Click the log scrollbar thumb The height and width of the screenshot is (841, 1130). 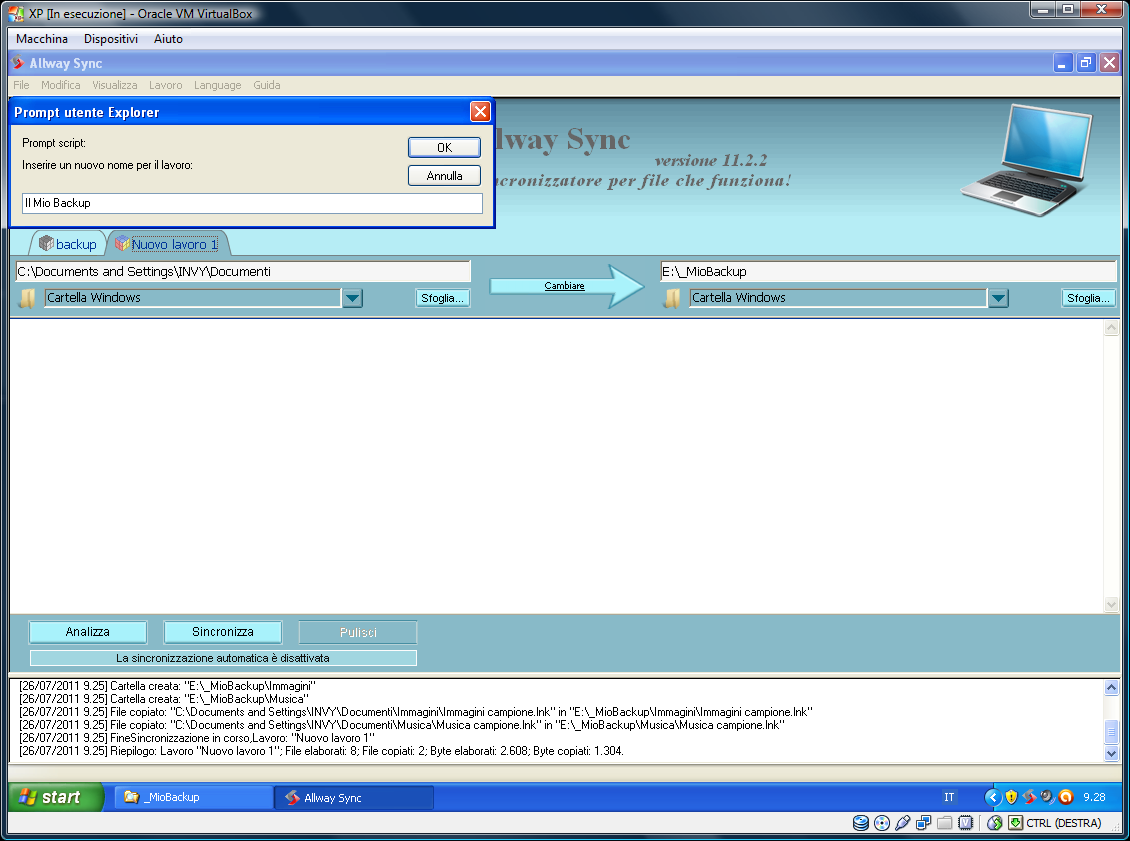[1111, 732]
